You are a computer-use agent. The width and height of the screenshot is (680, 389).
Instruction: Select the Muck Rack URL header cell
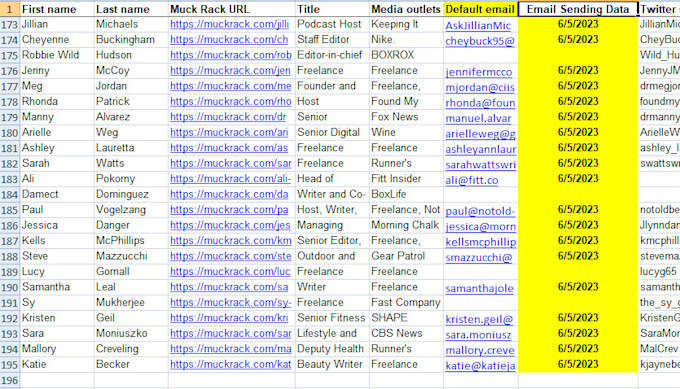tap(232, 9)
